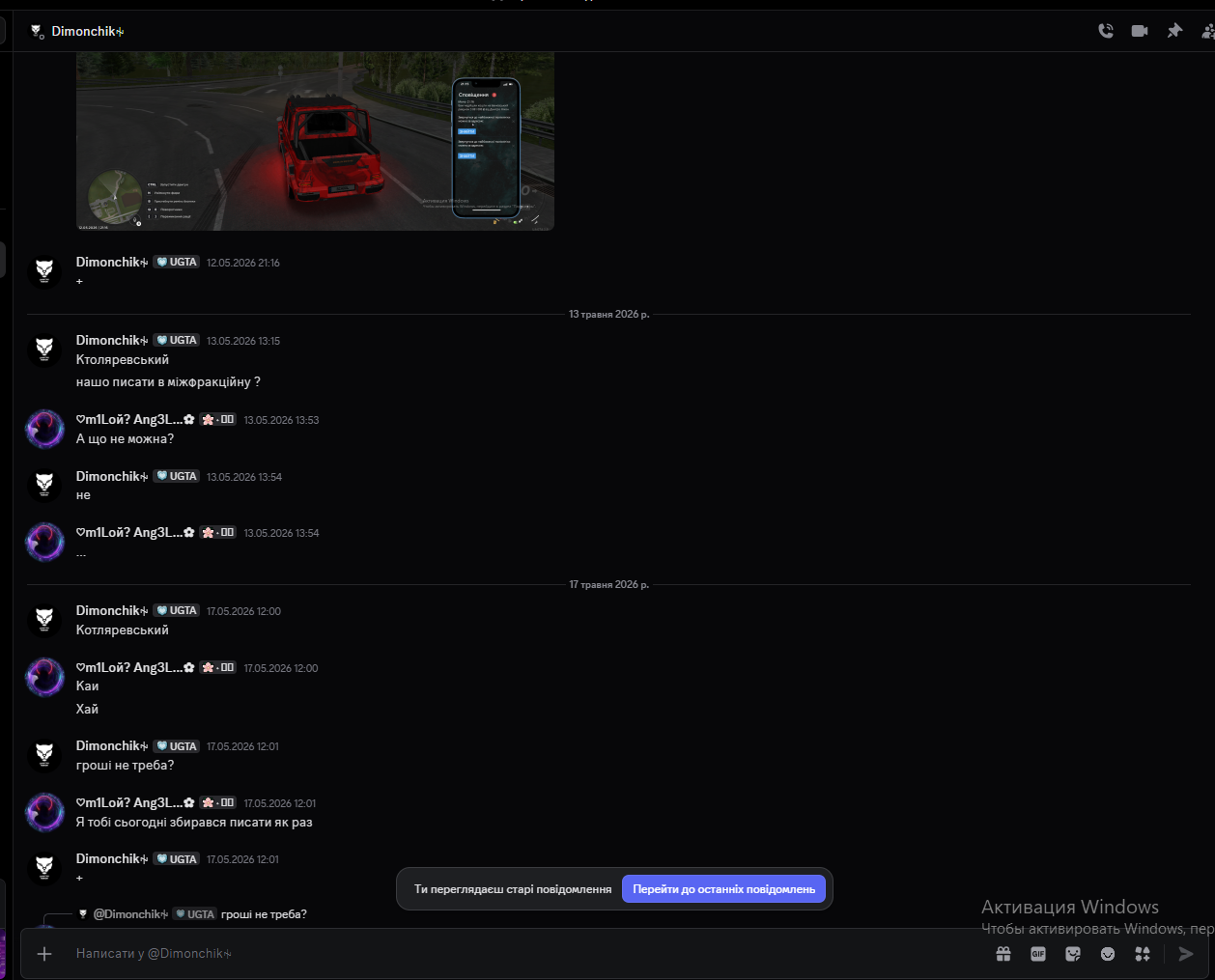
Task: Click the message 'Котляревський'
Action: coord(123,630)
